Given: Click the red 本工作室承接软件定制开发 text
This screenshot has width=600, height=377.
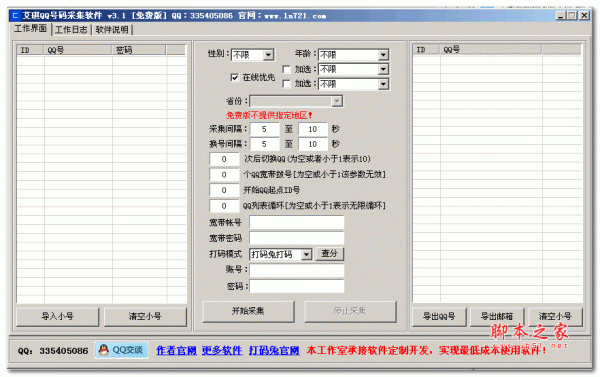Looking at the screenshot, I should click(426, 350).
